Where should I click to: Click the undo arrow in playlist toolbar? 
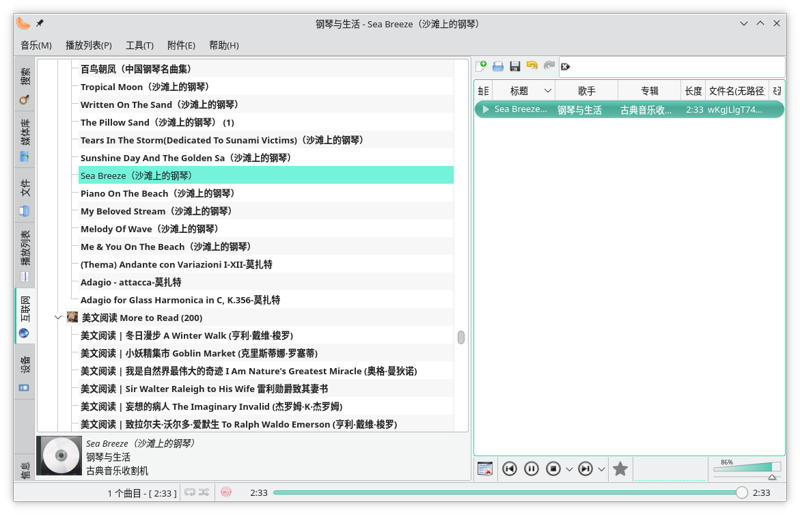[532, 66]
